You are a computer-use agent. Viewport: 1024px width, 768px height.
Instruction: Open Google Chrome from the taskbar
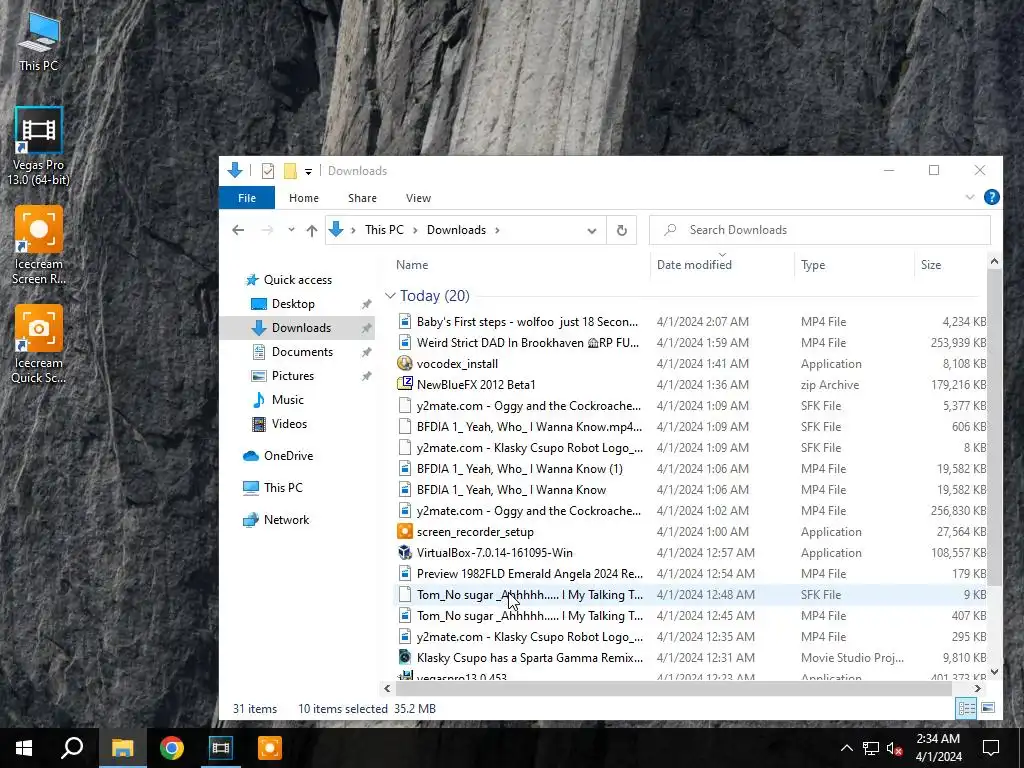coord(172,748)
